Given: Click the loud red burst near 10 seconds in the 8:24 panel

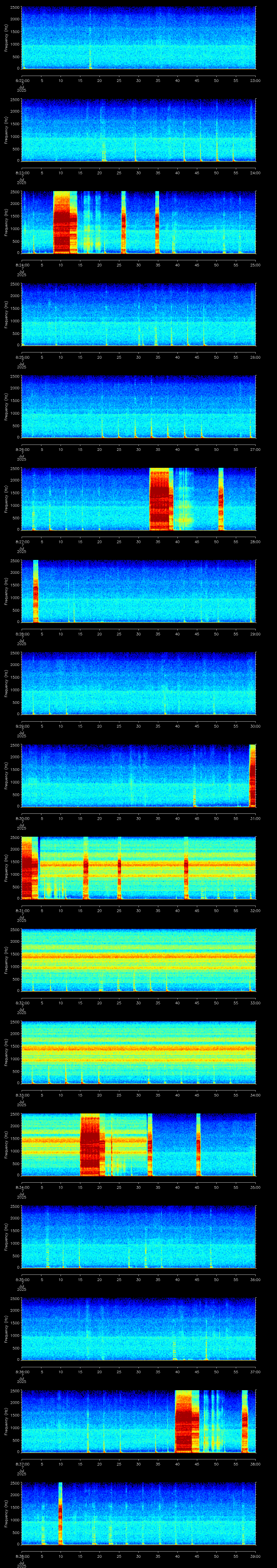Looking at the screenshot, I should [x=65, y=222].
